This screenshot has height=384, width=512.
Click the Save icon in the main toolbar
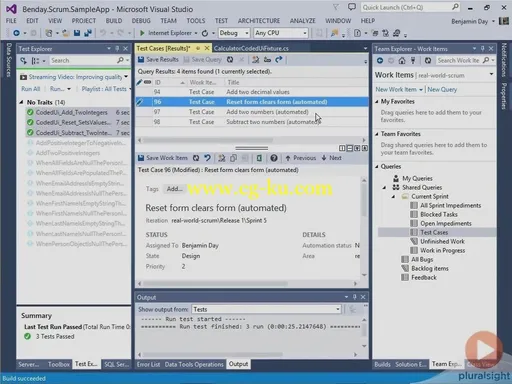coord(77,33)
